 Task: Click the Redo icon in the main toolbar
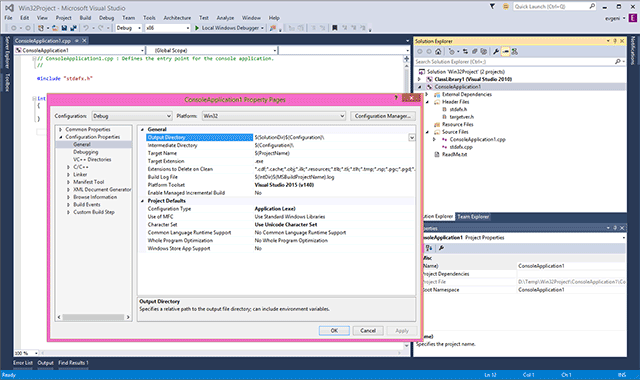tap(100, 28)
